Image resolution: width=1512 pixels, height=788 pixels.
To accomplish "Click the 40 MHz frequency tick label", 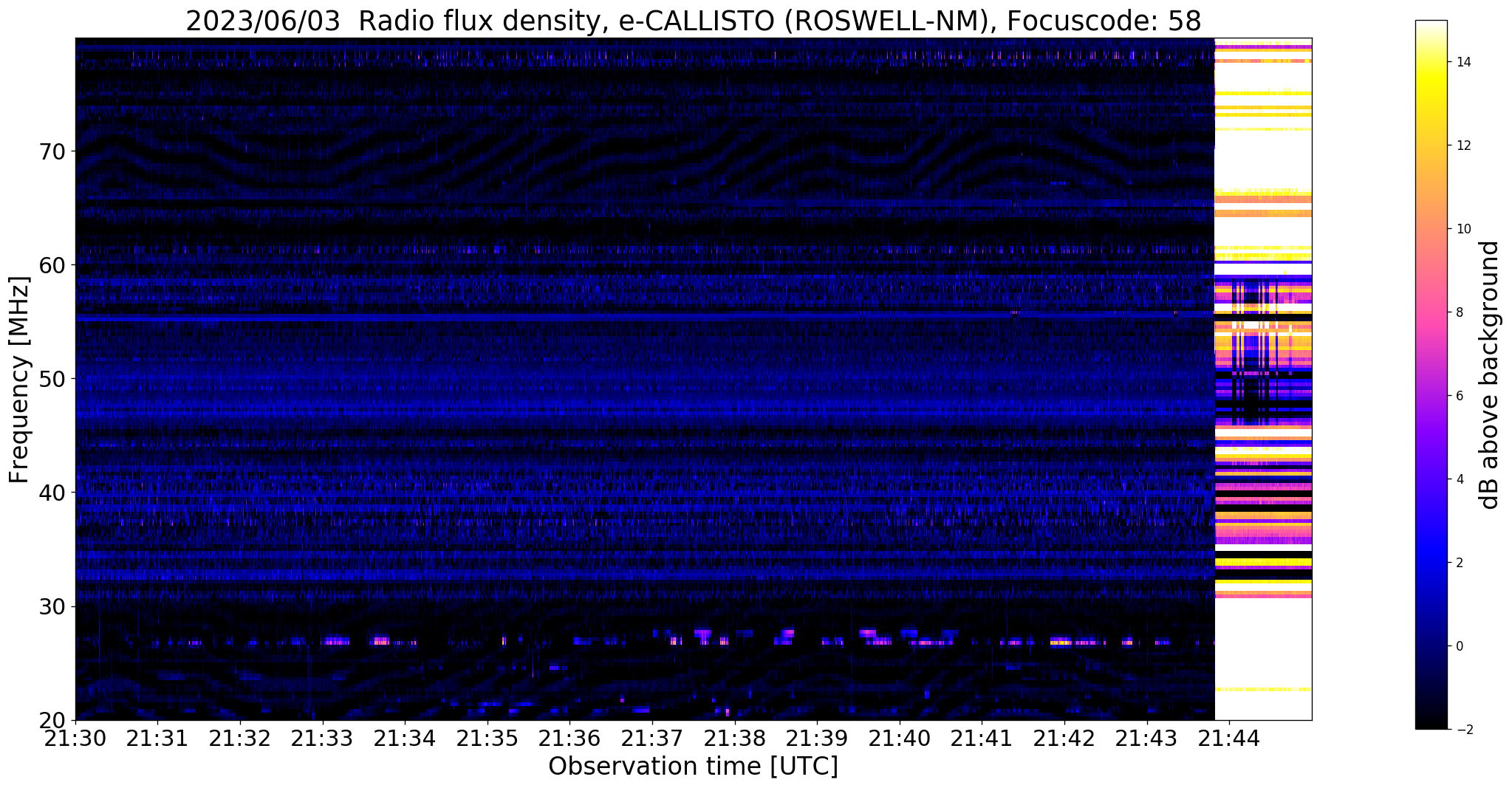I will 53,493.
